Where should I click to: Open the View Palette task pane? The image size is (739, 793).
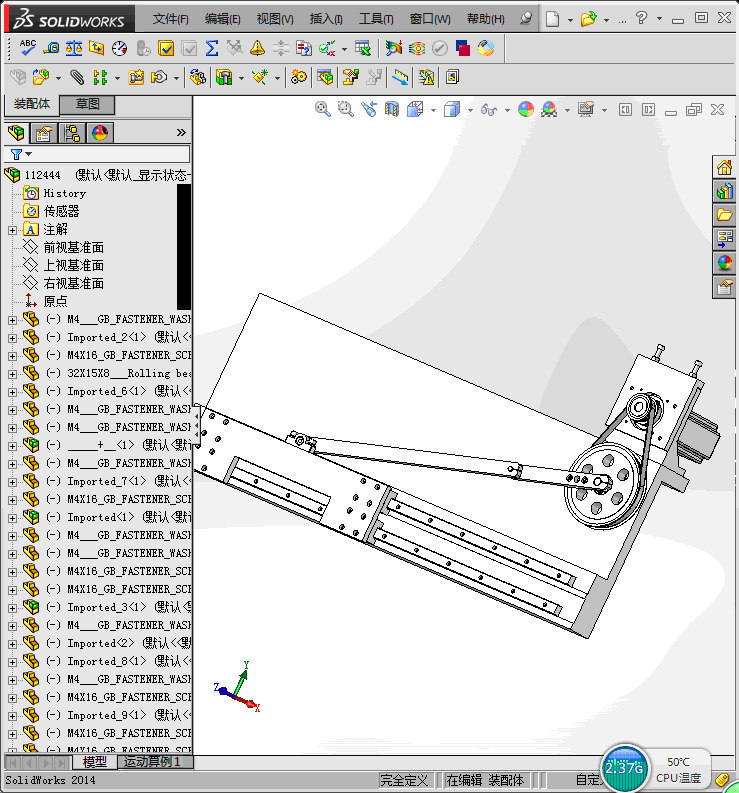point(724,239)
